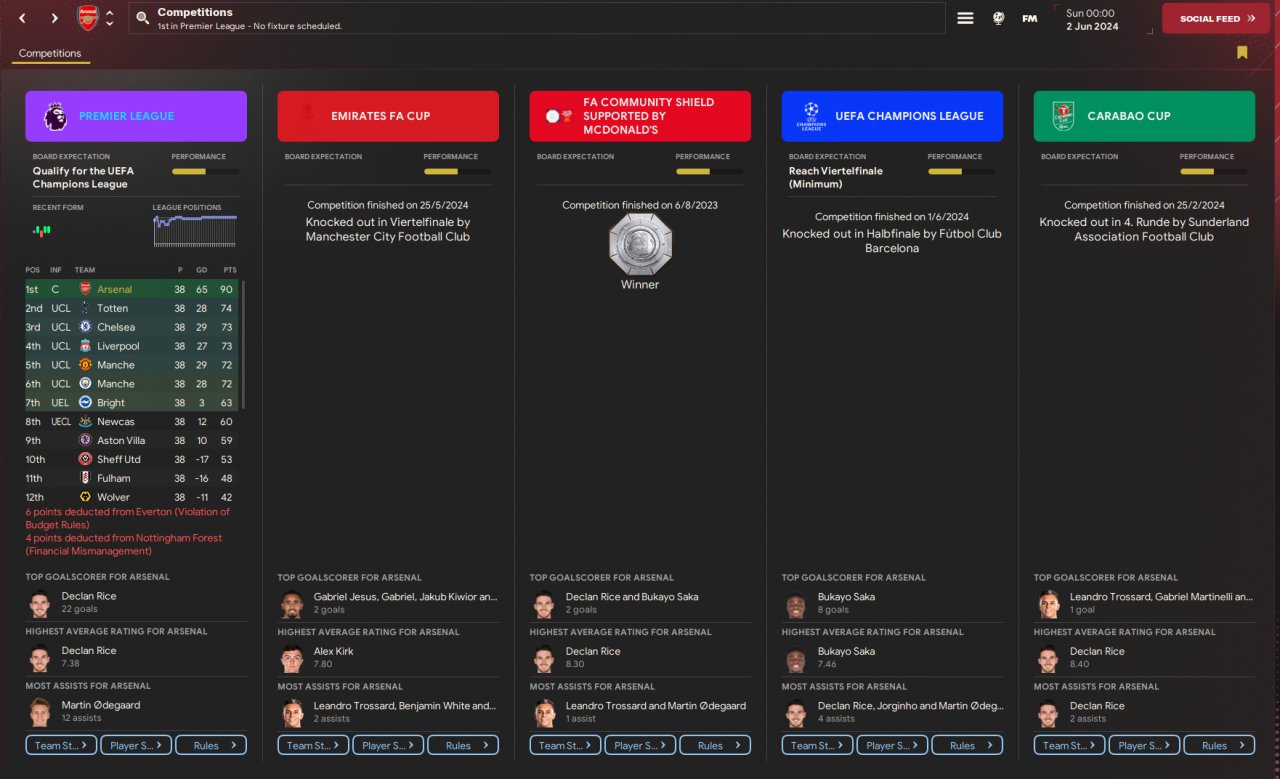Click "Knocked out in Halbfinale by Fútbol Club Barcelona"
Screen dimensions: 1280x779
[892, 241]
